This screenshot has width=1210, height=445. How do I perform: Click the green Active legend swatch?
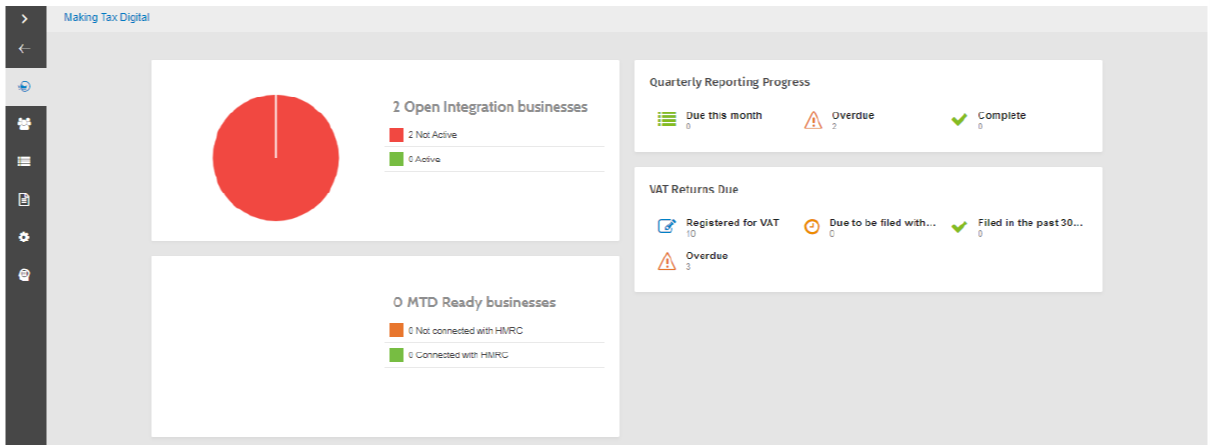click(x=396, y=159)
